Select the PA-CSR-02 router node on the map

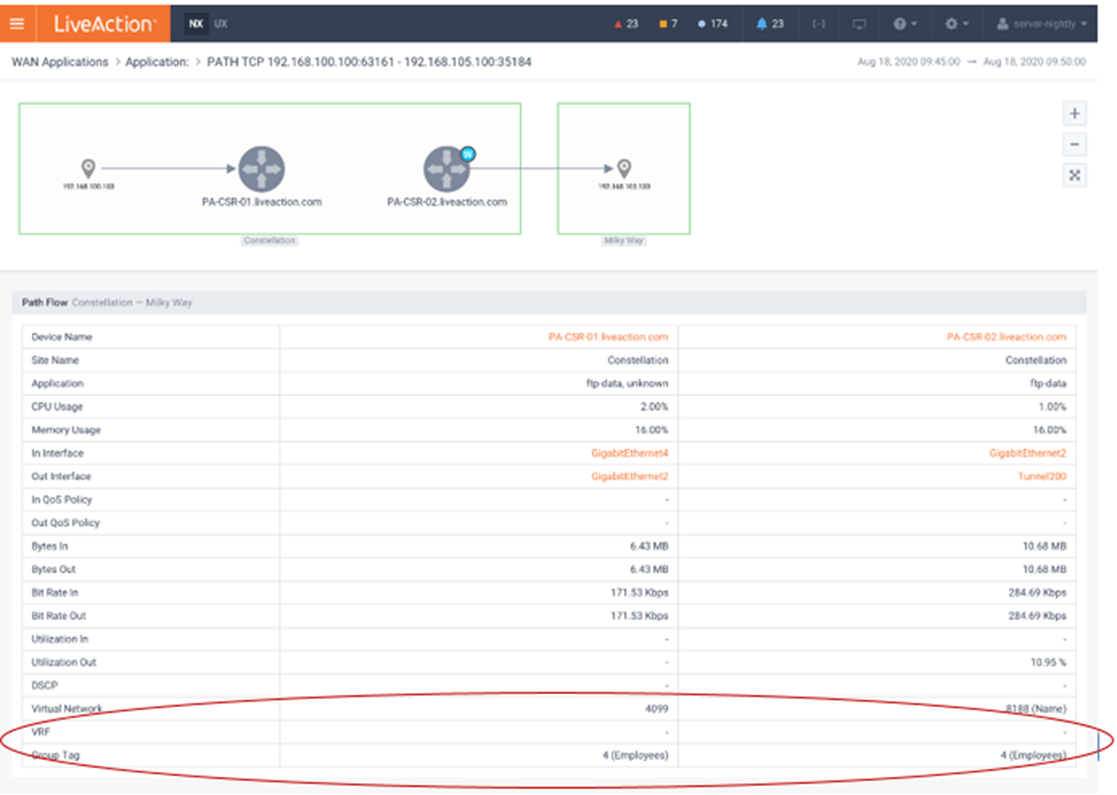447,168
